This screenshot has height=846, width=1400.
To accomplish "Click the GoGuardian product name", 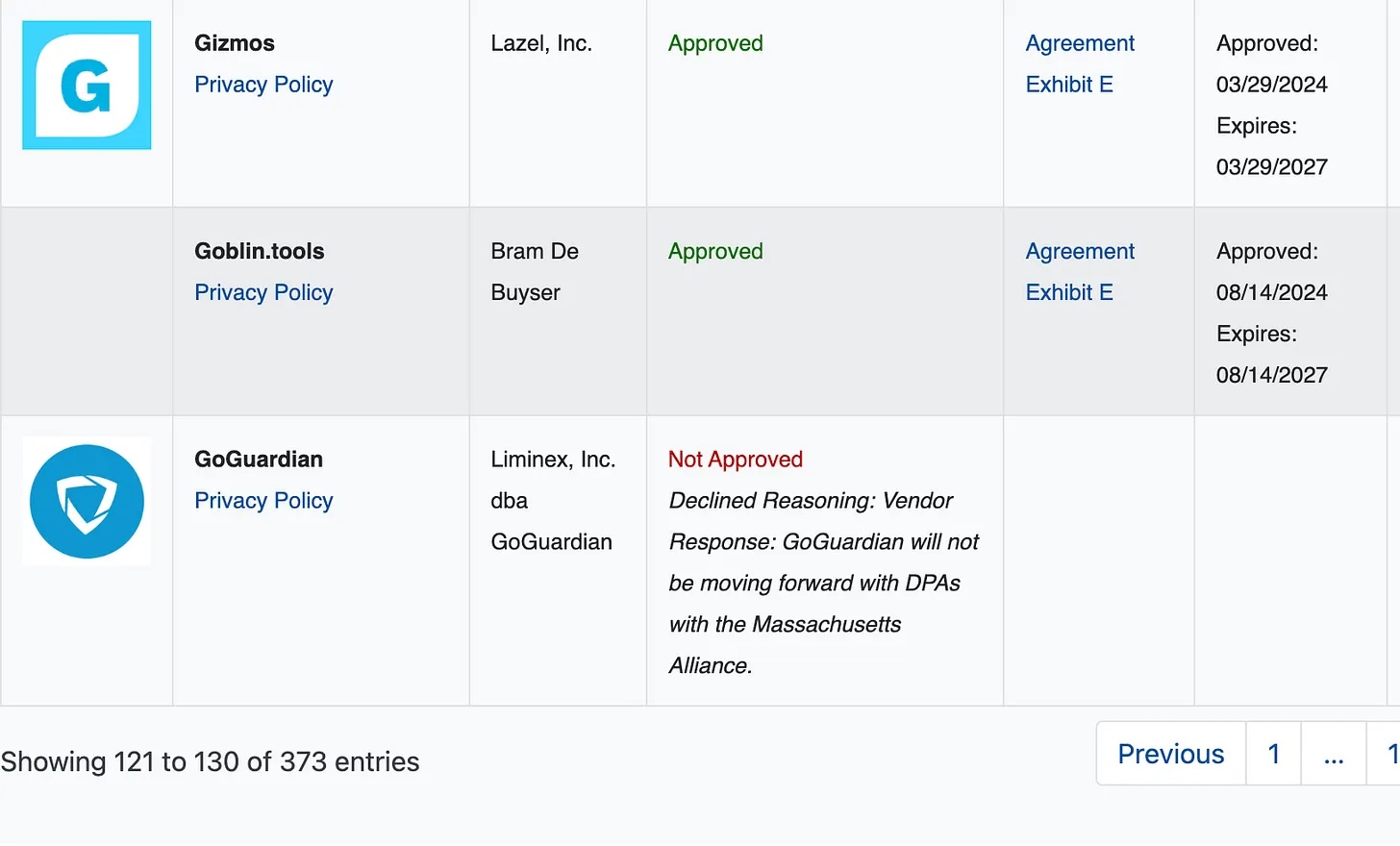I will point(259,460).
